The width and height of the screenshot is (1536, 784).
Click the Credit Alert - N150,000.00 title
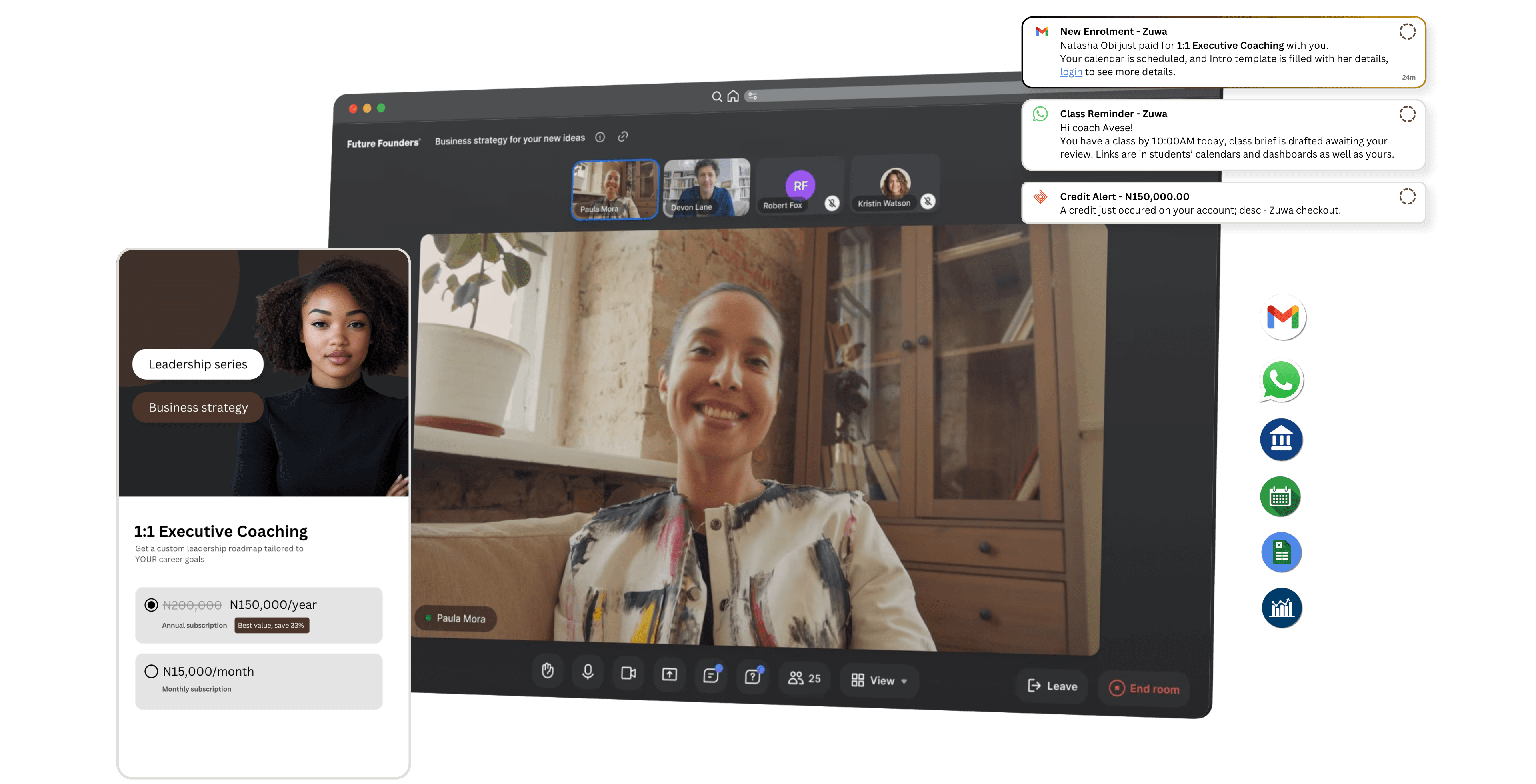[x=1124, y=197]
